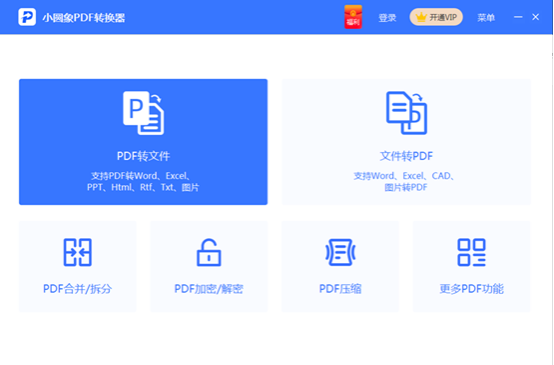The width and height of the screenshot is (554, 365).
Task: Click the crown icon on VIP button
Action: pyautogui.click(x=421, y=17)
